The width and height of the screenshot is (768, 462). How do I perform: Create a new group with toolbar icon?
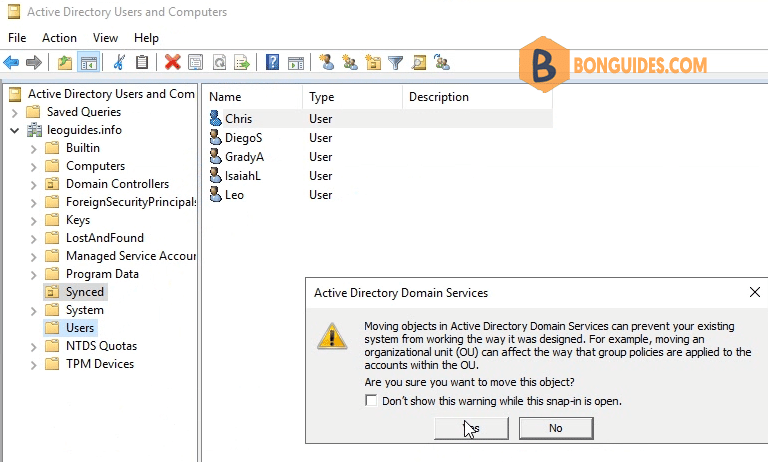pyautogui.click(x=350, y=63)
